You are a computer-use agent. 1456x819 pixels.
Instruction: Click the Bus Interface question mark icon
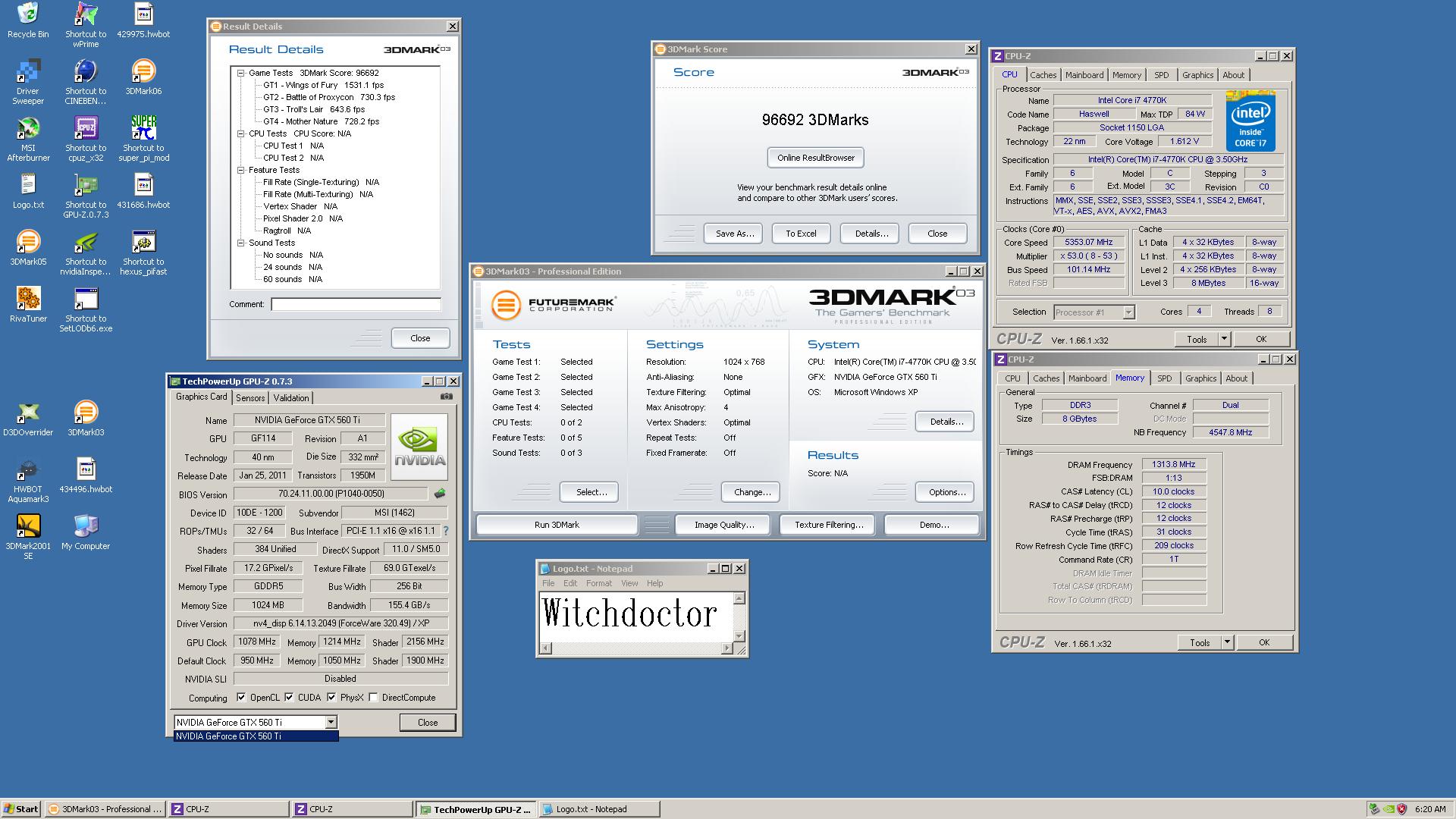click(446, 531)
